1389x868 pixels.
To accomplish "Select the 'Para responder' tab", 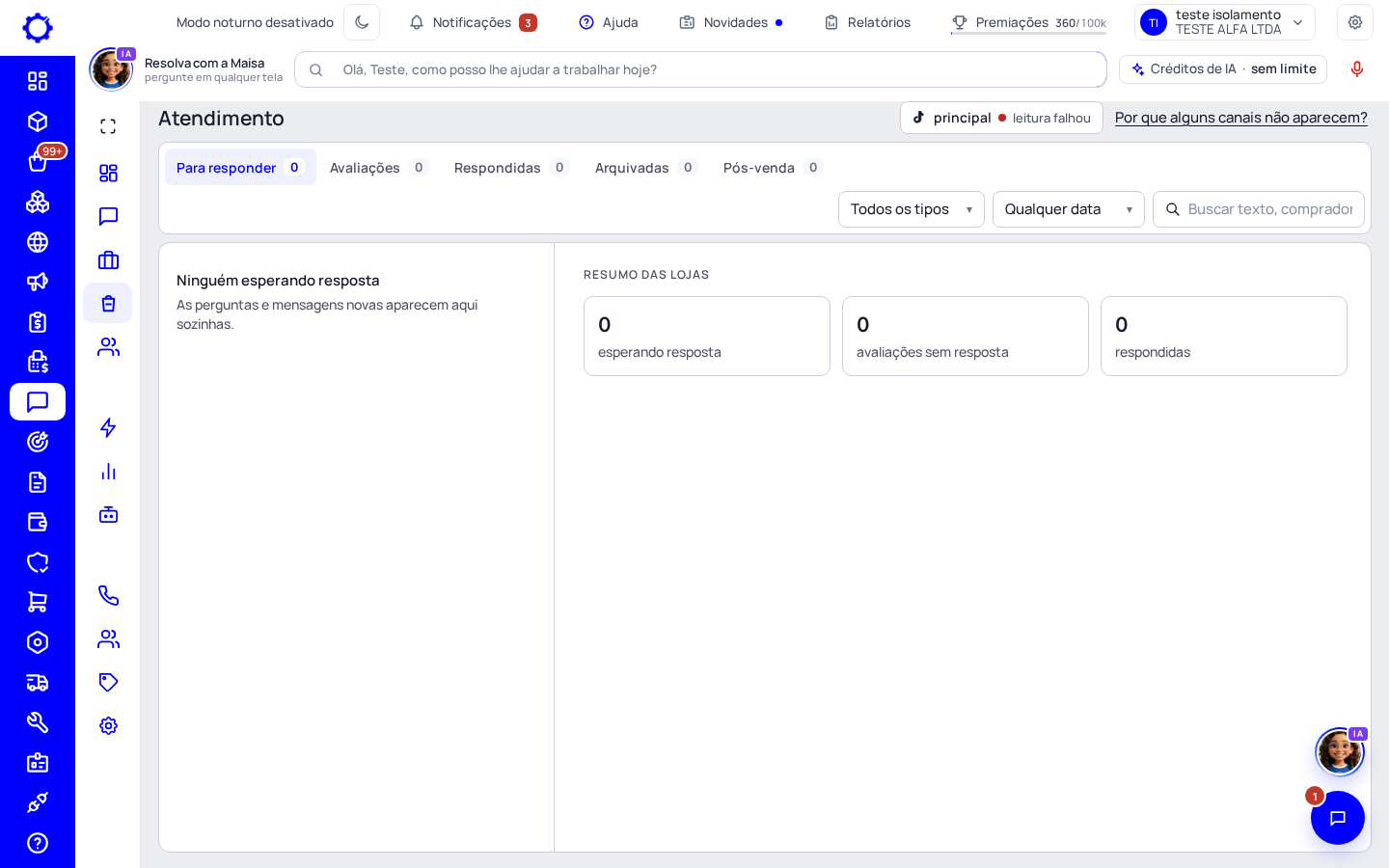I will coord(240,168).
